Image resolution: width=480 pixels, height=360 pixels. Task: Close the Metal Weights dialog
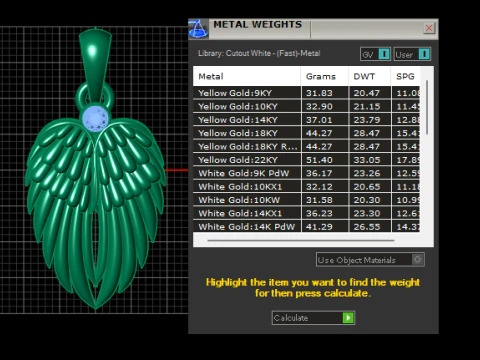pyautogui.click(x=429, y=28)
